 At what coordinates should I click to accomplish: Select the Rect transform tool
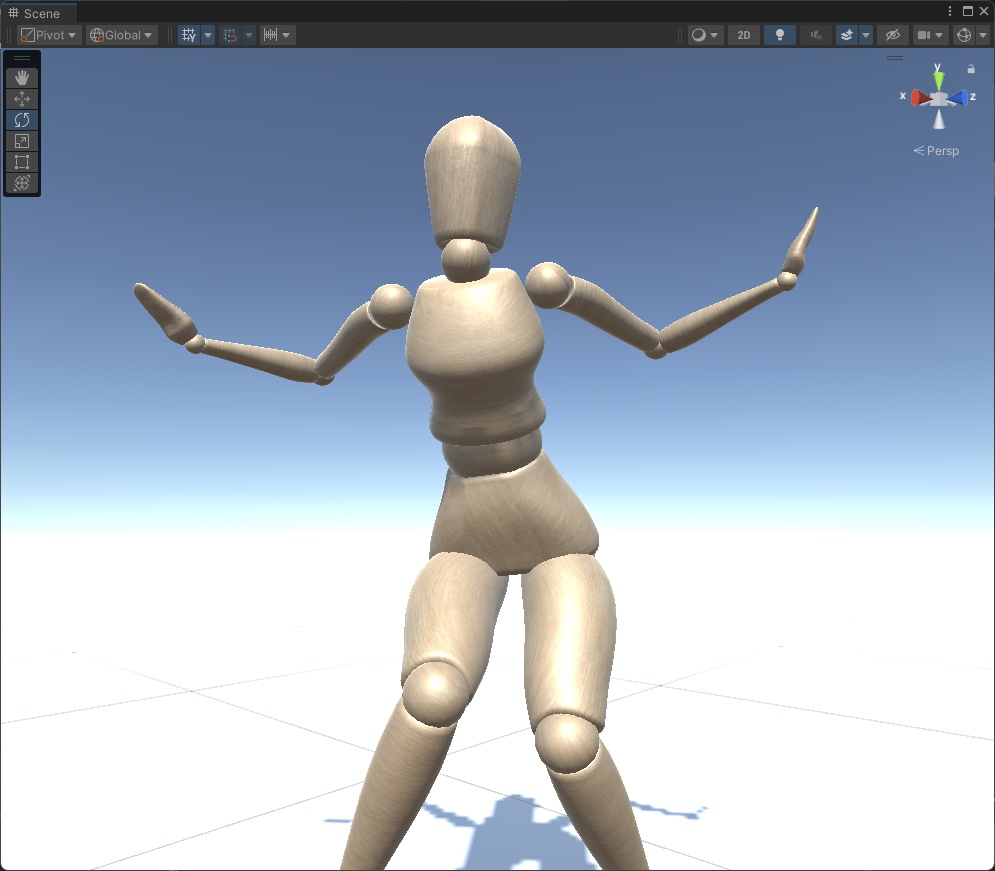click(x=22, y=161)
